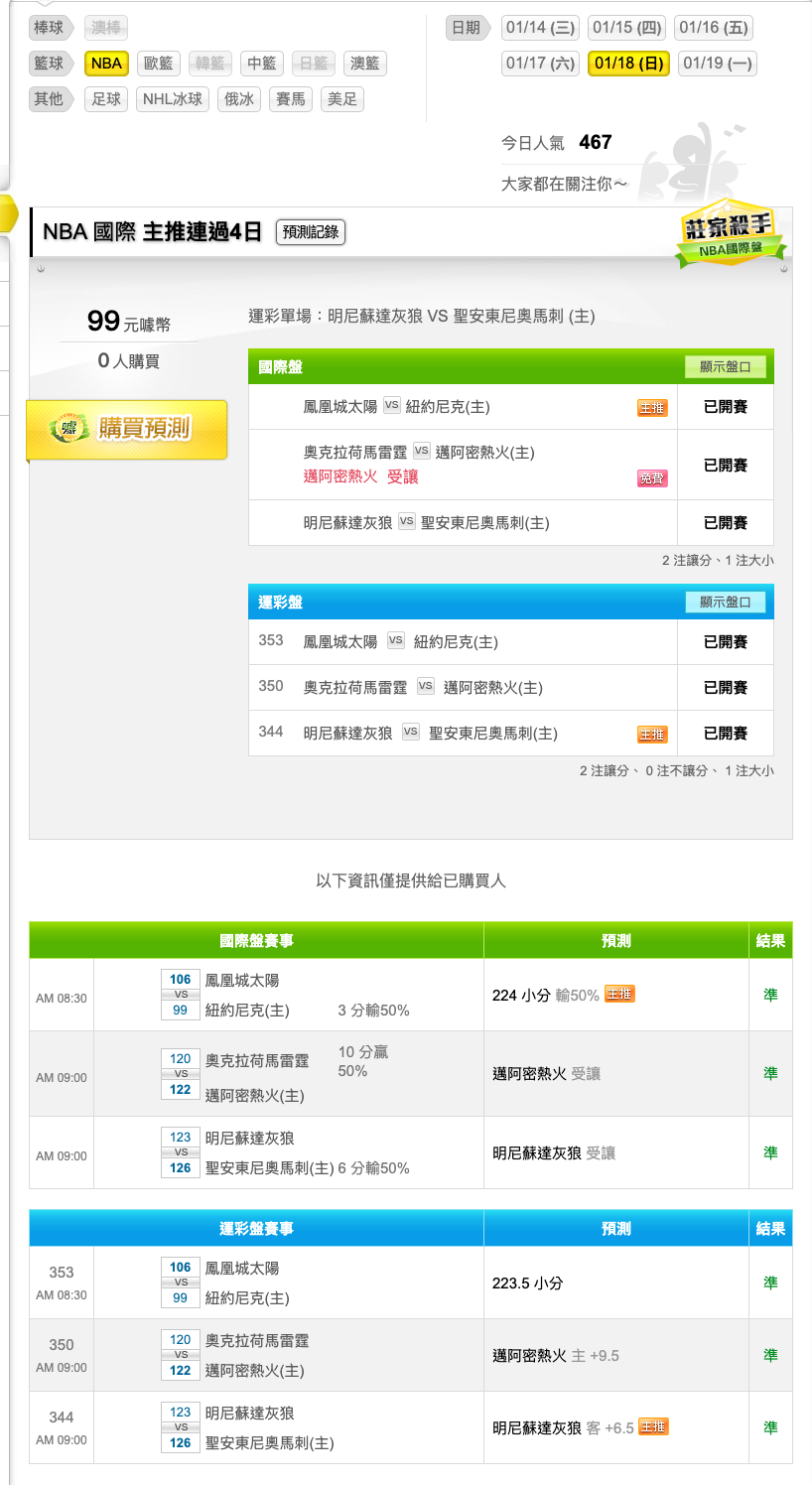
Task: Click VS icon in 奧克拉荷馬雷霆 international row
Action: coord(422,452)
